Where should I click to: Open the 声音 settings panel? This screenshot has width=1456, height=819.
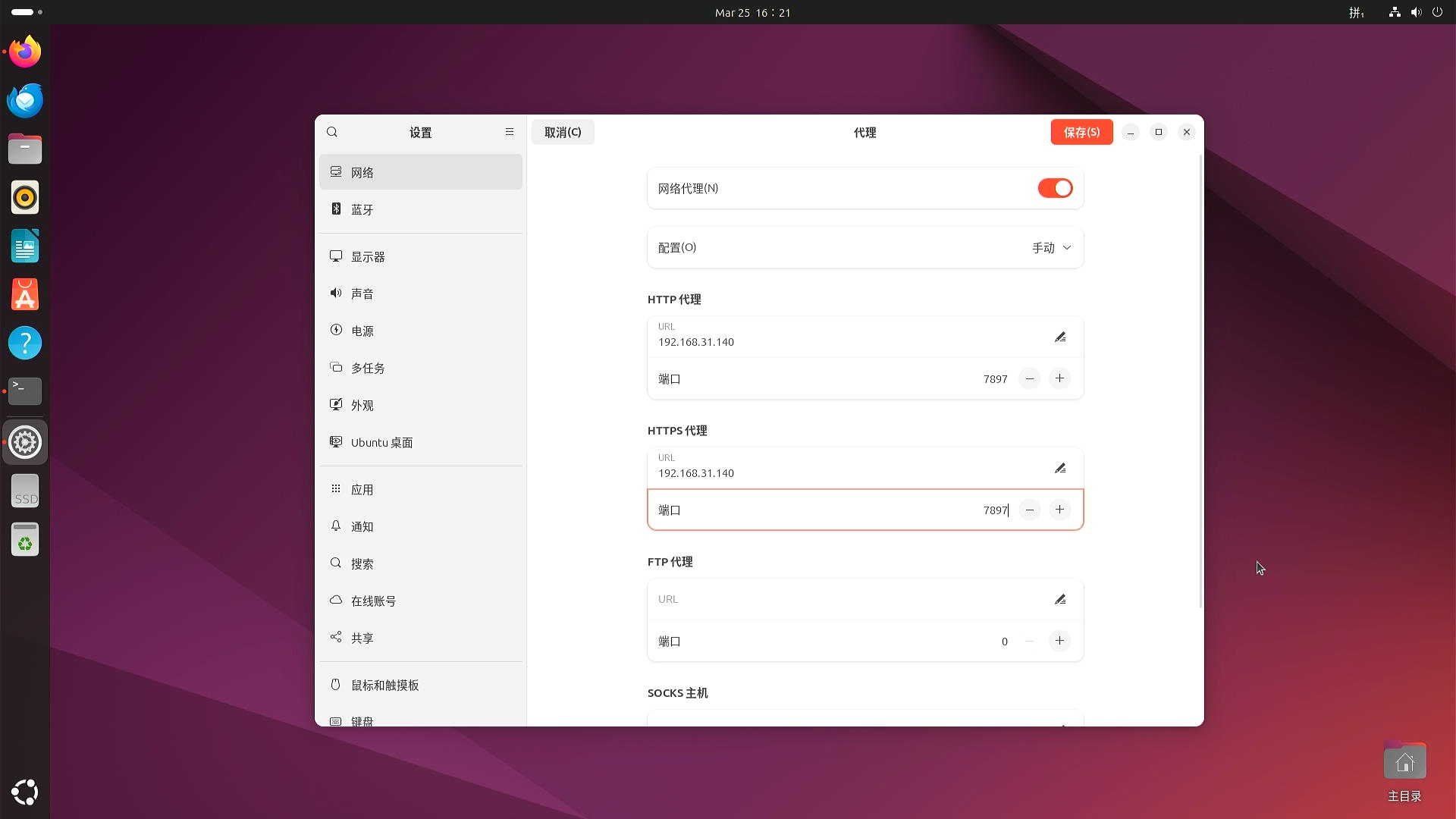coord(362,293)
